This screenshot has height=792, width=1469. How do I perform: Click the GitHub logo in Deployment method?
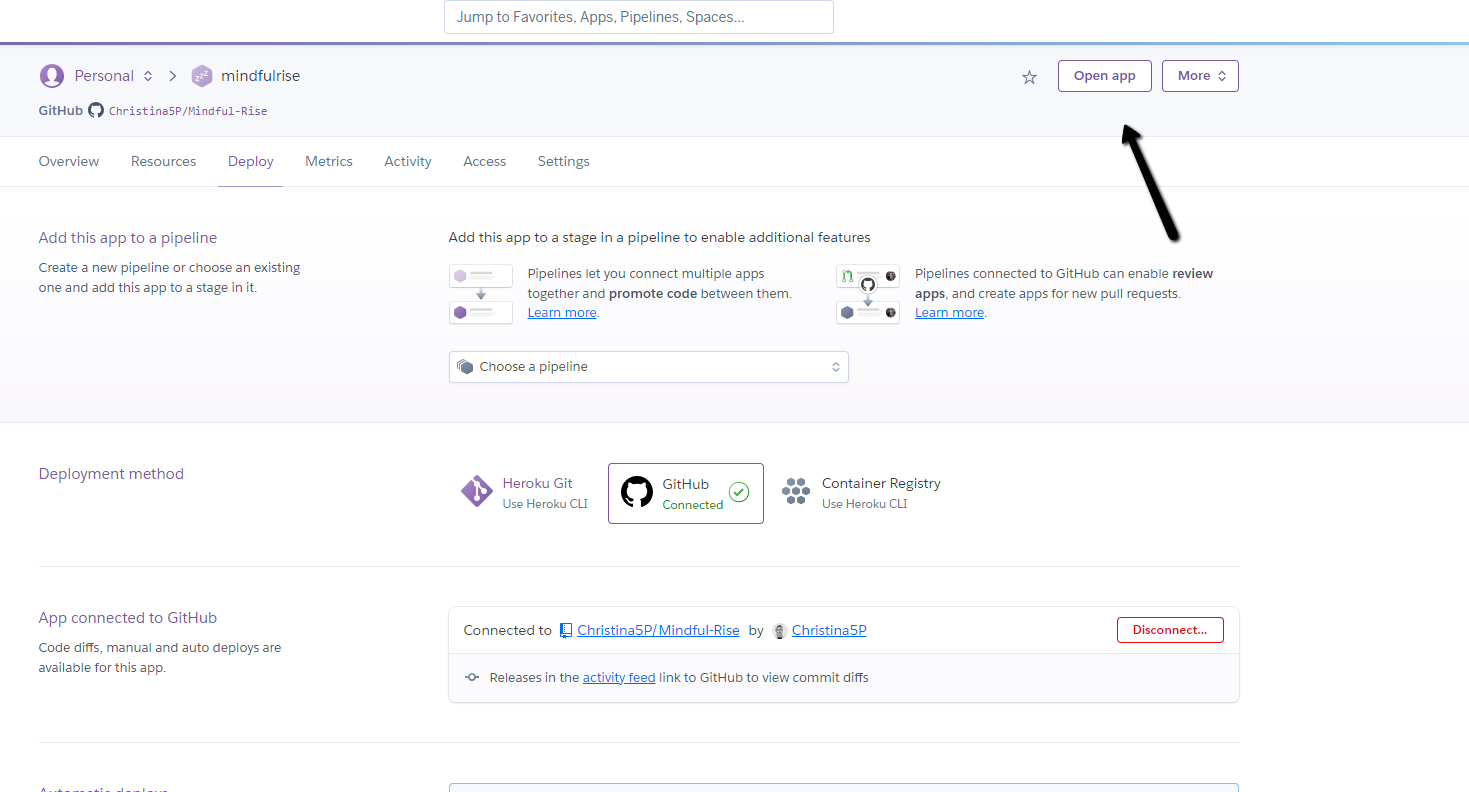click(637, 493)
